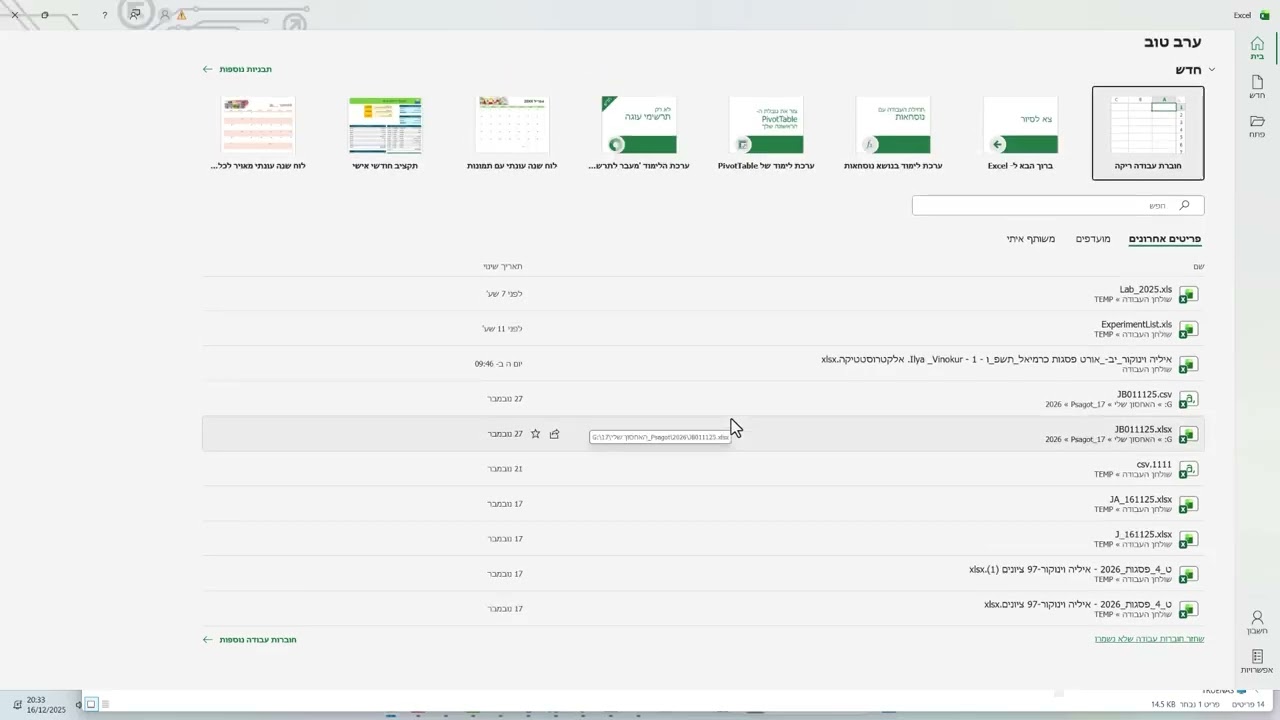
Task: Sort by the תאריך שינוי column header
Action: [503, 267]
